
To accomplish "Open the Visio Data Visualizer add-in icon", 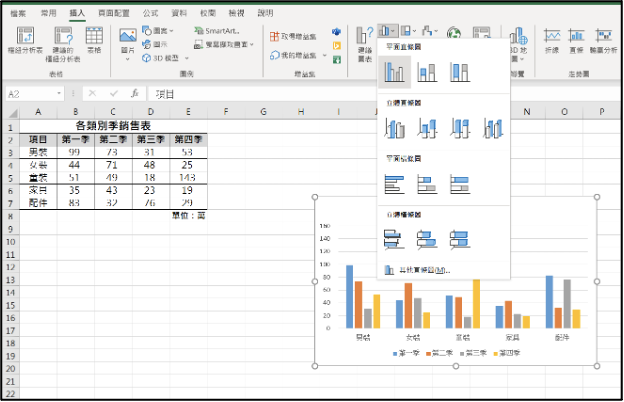I will [x=336, y=32].
